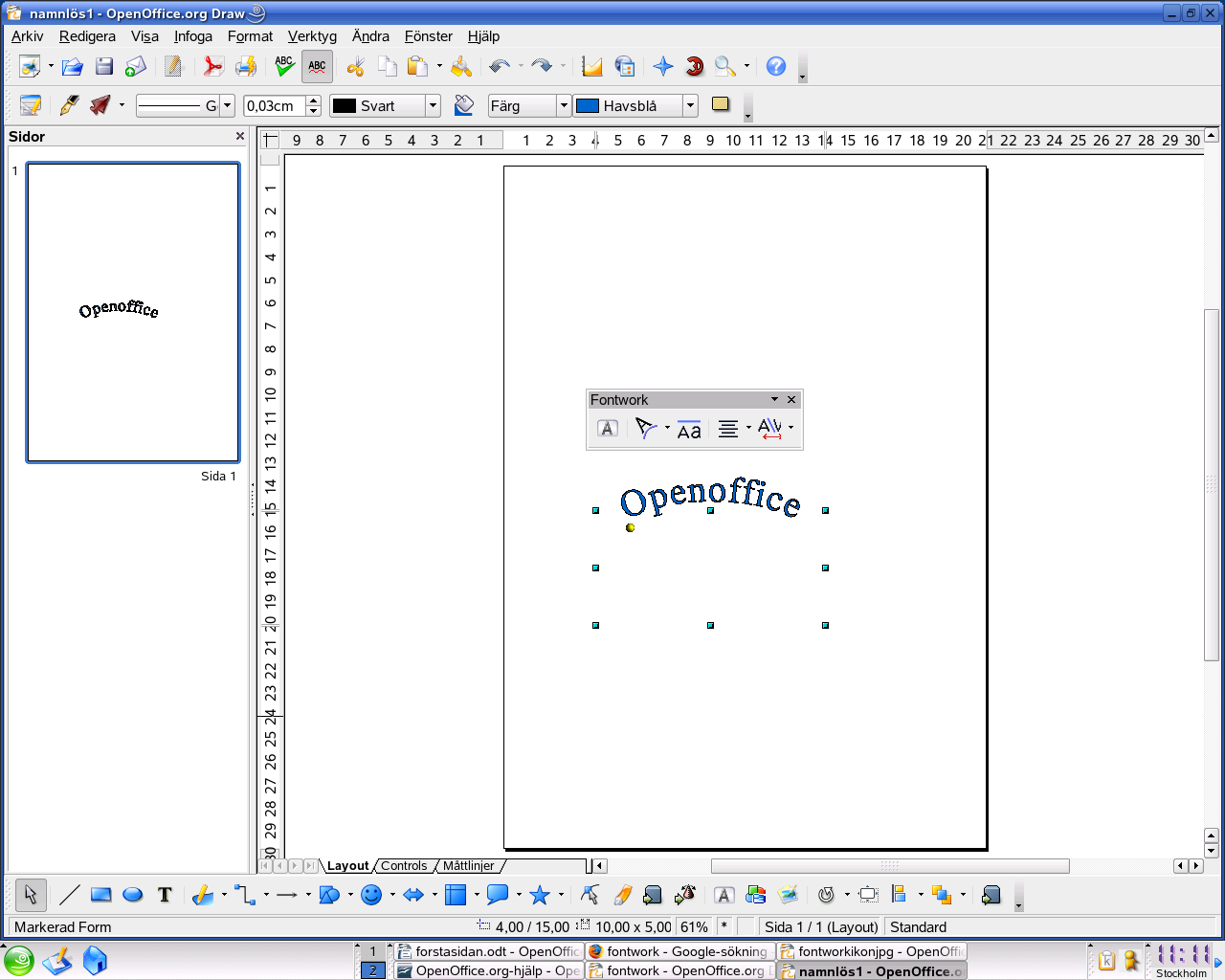Click the zoom magnifier icon
The width and height of the screenshot is (1225, 980).
pyautogui.click(x=725, y=66)
